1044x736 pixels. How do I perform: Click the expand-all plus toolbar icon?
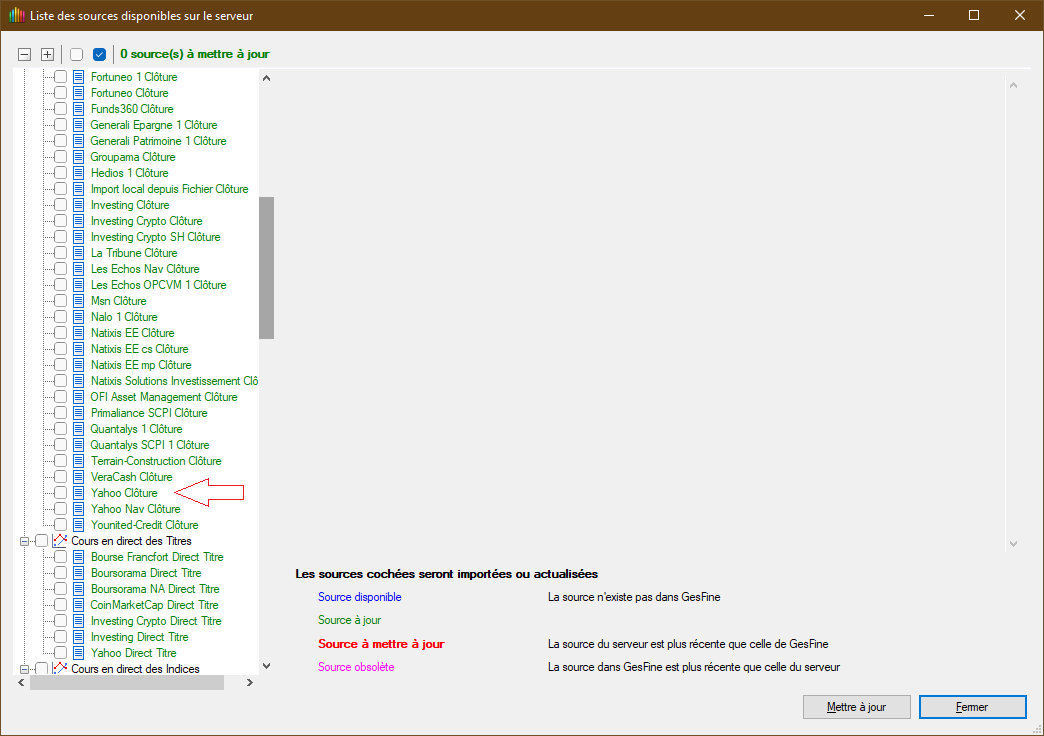[x=47, y=54]
